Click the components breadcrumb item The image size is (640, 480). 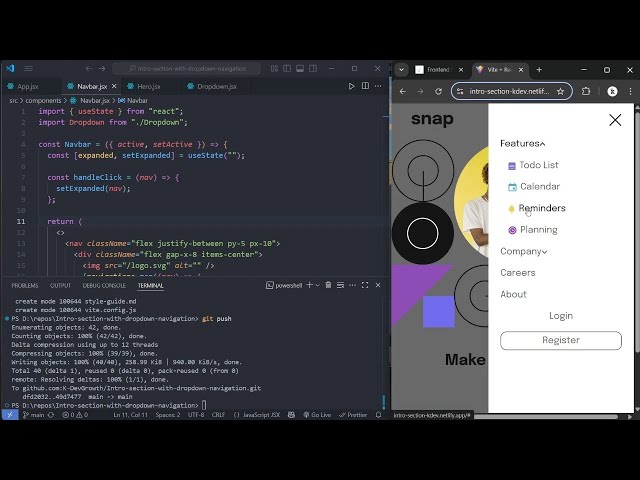click(x=43, y=100)
